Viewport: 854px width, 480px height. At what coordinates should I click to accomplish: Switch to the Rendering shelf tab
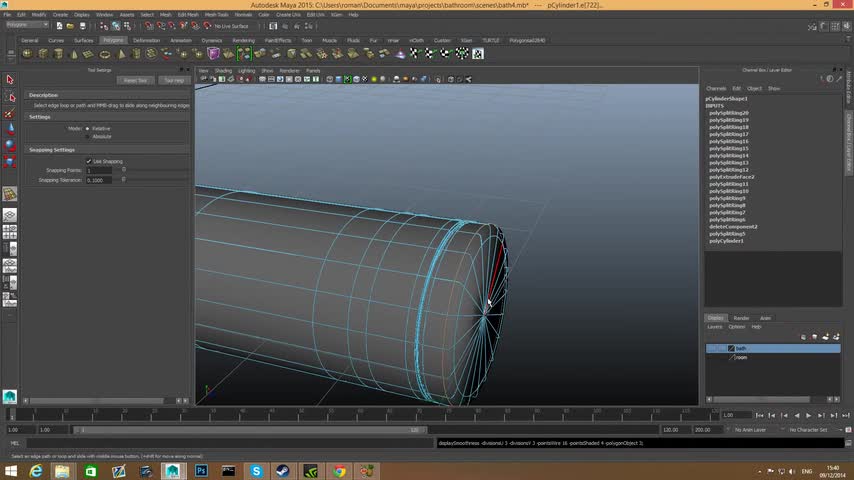(x=243, y=40)
